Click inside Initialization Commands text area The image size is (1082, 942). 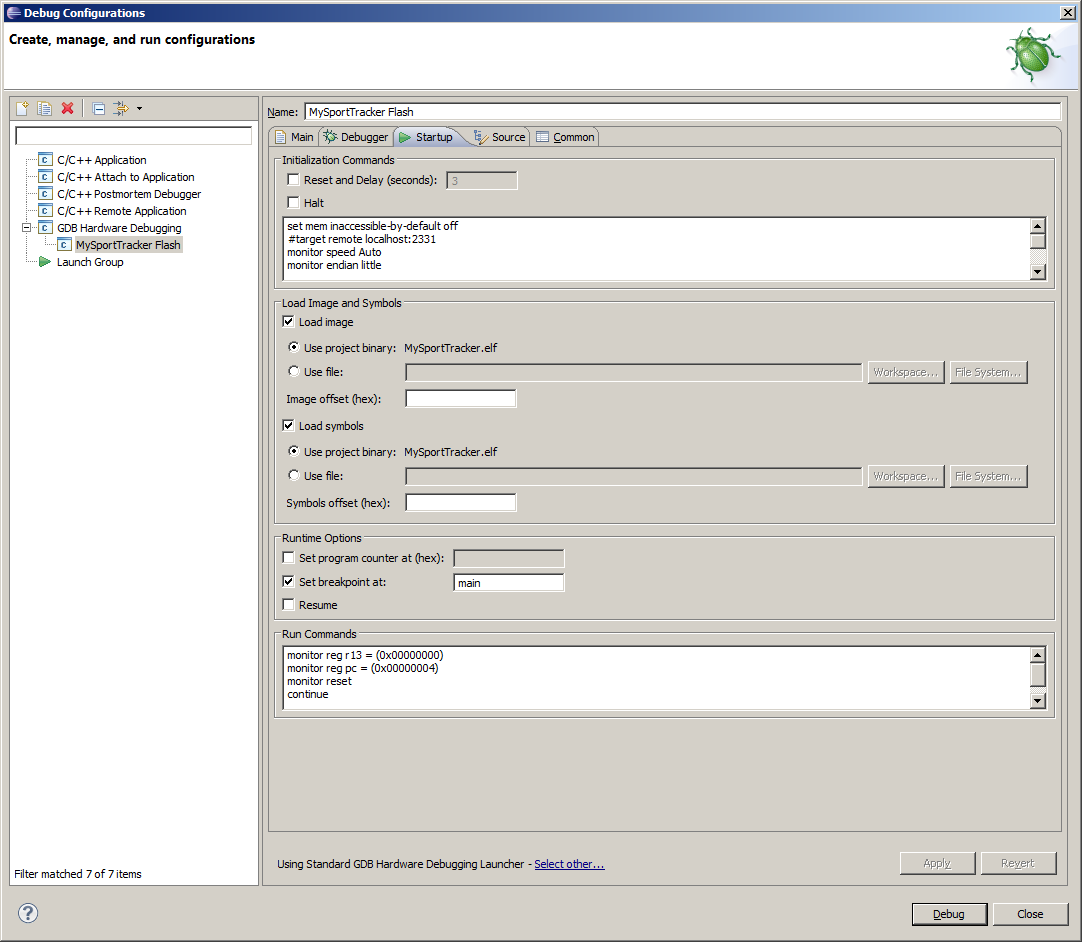pos(656,248)
